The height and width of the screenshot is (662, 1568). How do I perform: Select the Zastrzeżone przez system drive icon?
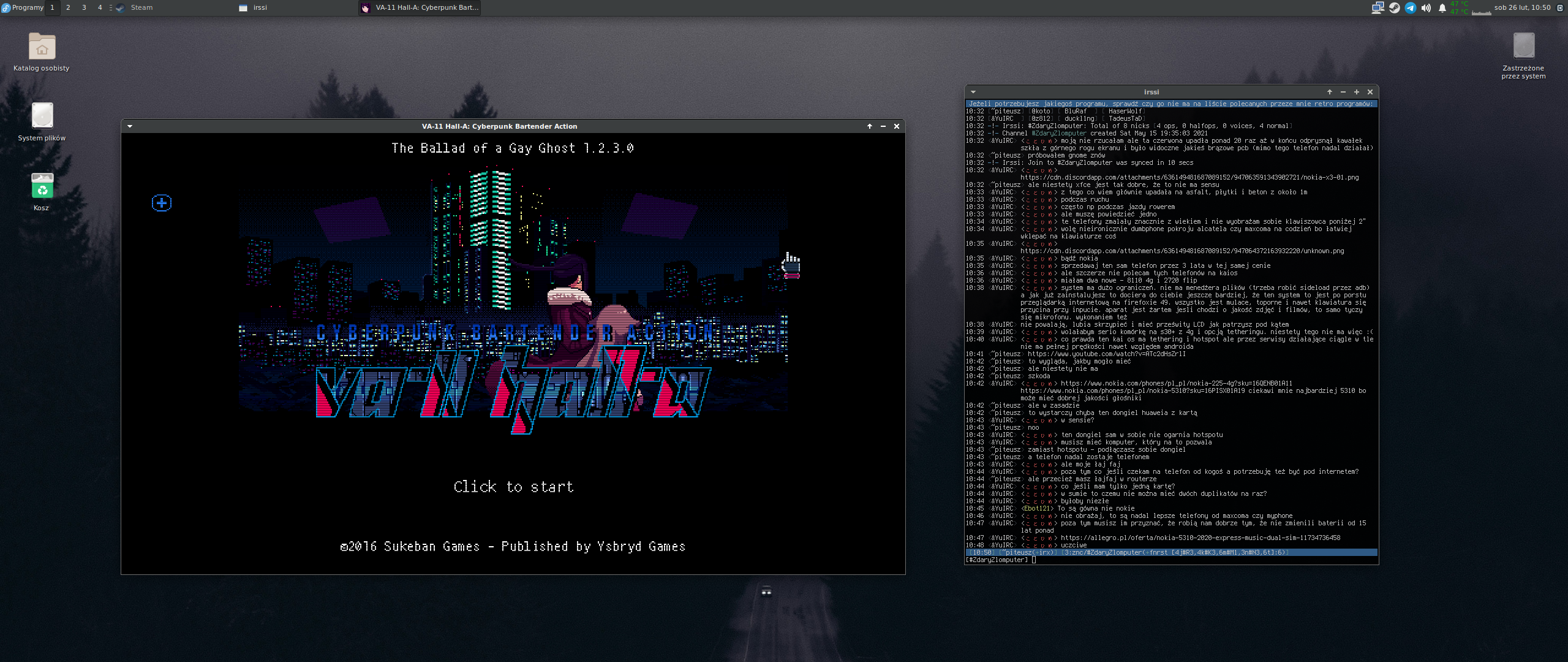pos(1523,56)
